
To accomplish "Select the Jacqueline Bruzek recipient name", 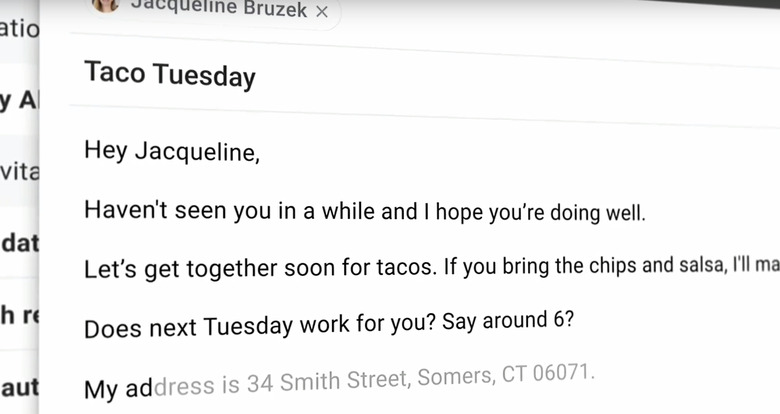I will [219, 8].
